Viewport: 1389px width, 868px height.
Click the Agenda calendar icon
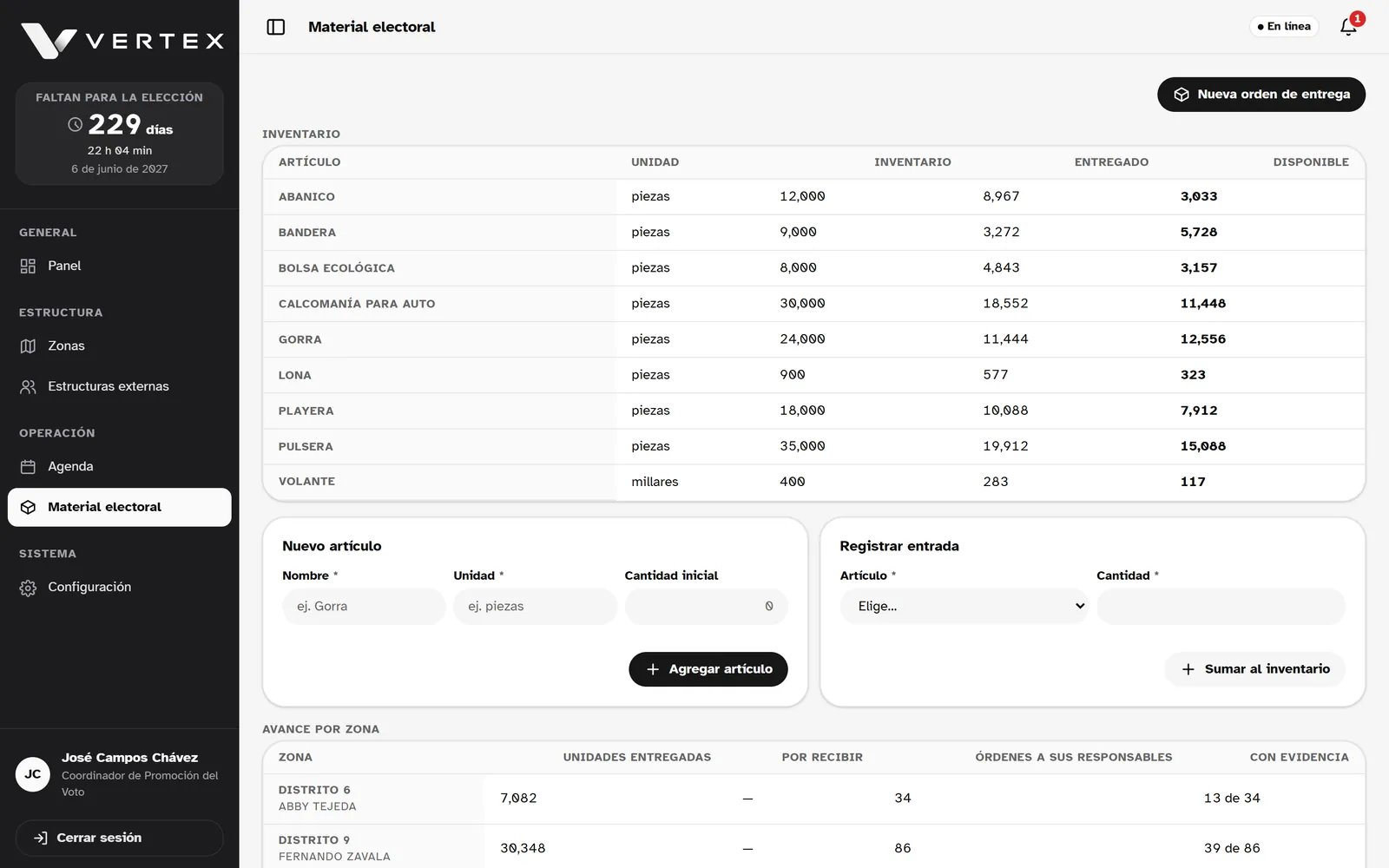(28, 466)
